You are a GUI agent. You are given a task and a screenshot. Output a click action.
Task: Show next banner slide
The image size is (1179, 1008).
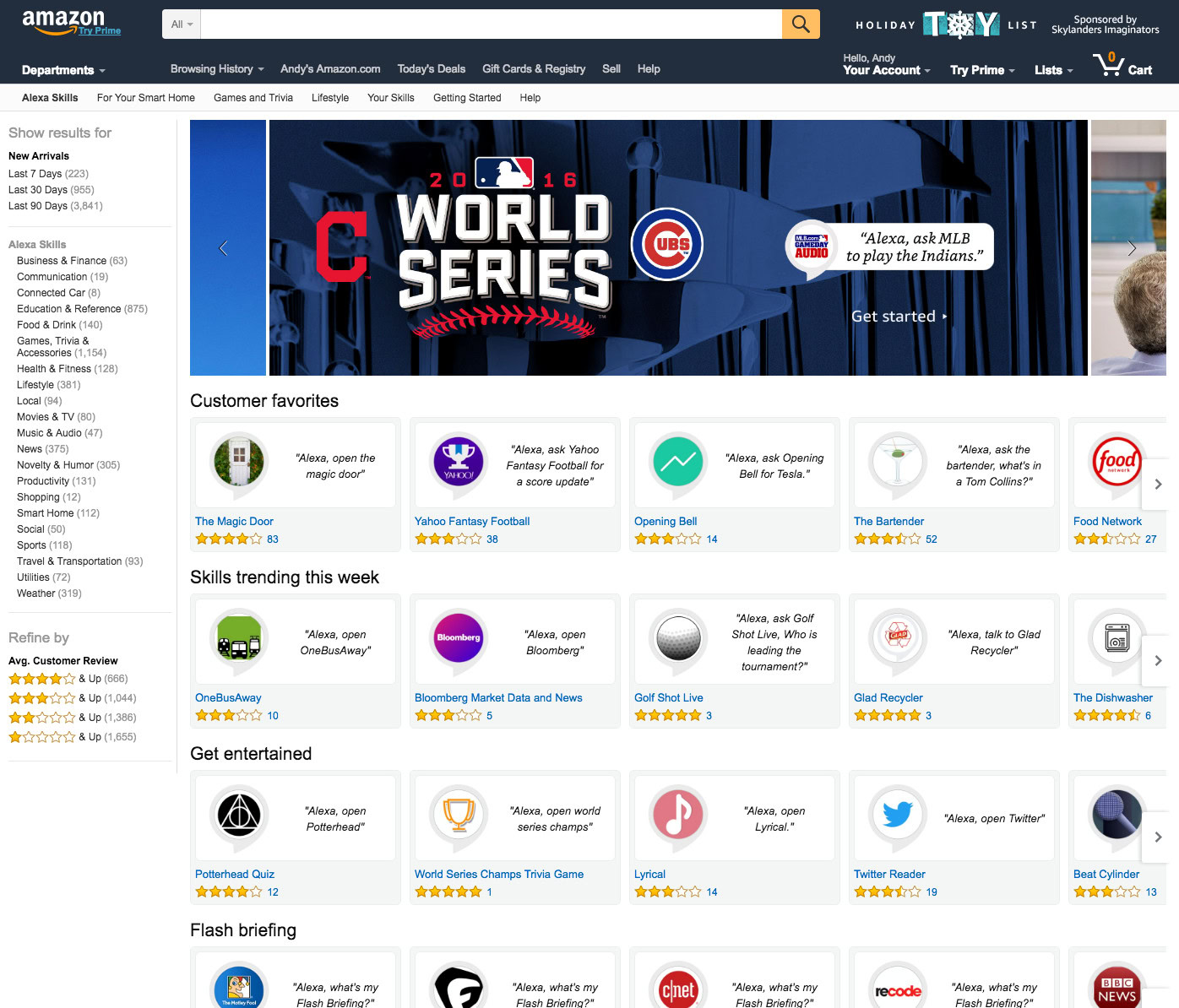1132,248
